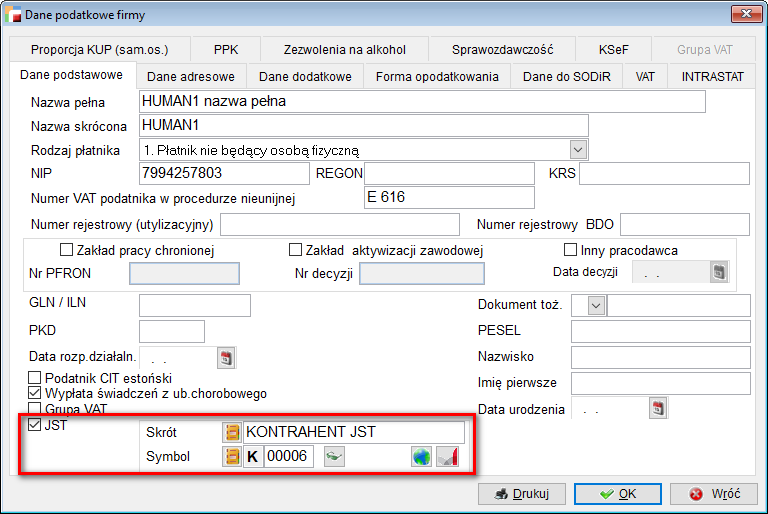Switch to the KSeF tab
The image size is (768, 514).
[x=613, y=49]
